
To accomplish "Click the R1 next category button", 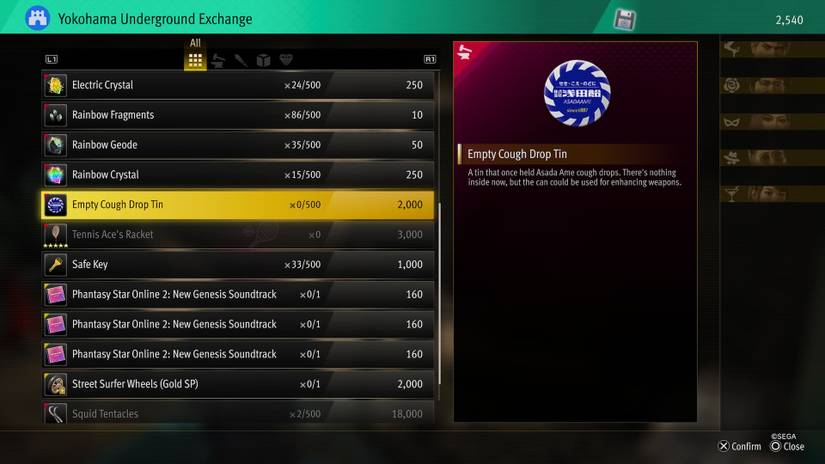I will coord(430,59).
